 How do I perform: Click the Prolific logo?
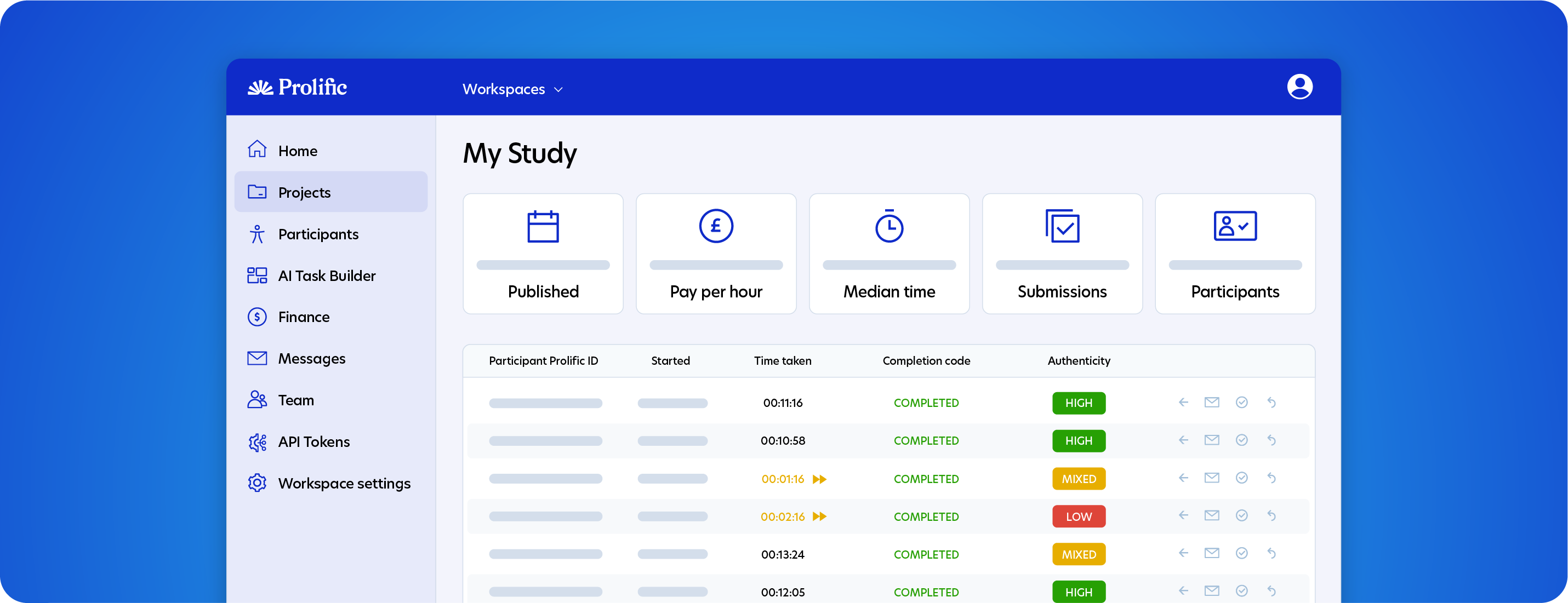coord(297,88)
